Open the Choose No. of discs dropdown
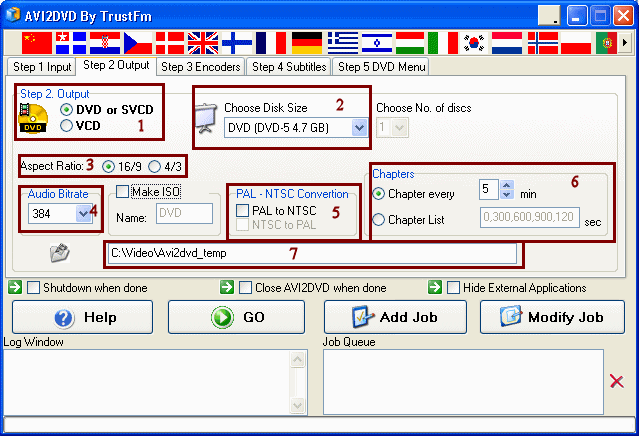 (400, 128)
